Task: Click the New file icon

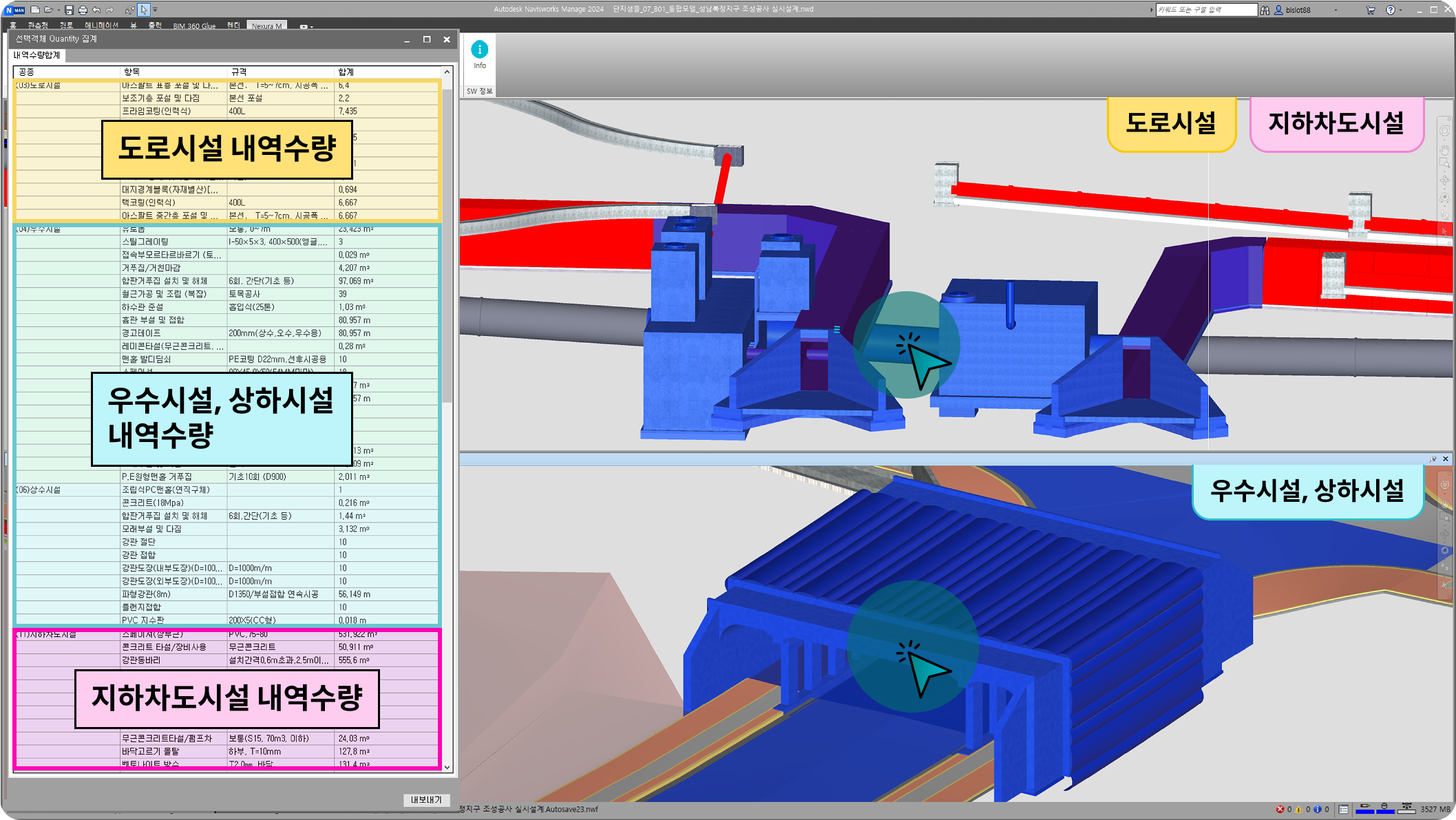Action: point(35,10)
